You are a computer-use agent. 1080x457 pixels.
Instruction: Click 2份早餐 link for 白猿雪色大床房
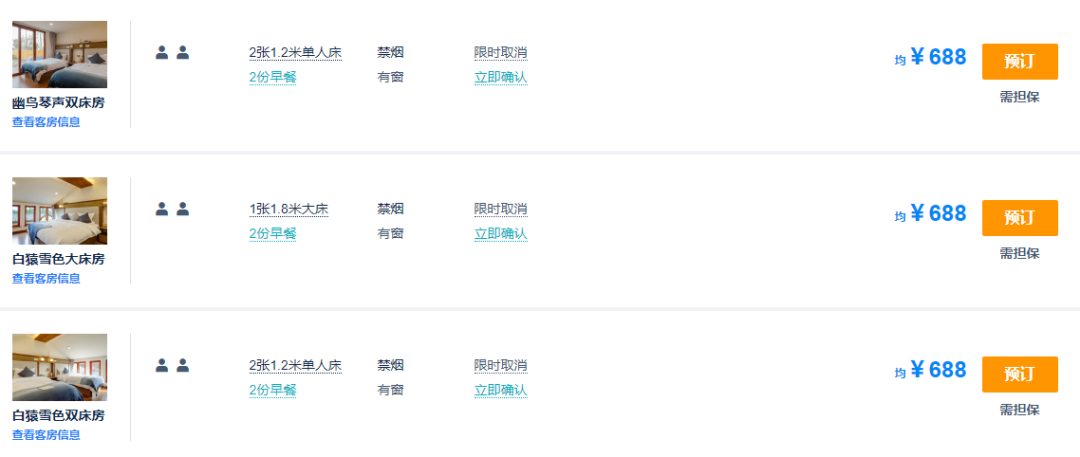pyautogui.click(x=273, y=234)
